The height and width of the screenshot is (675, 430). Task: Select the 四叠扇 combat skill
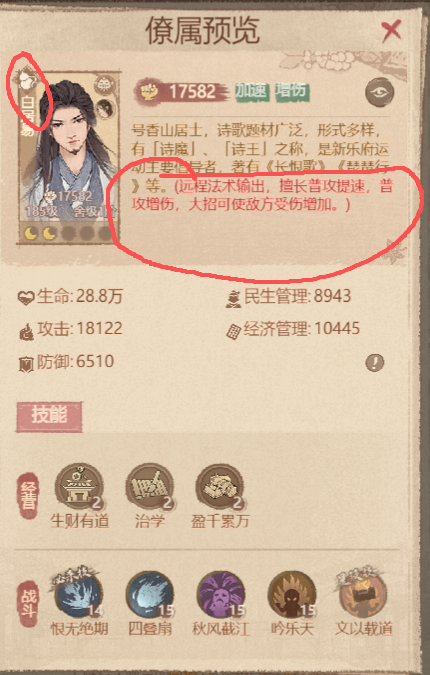point(150,595)
